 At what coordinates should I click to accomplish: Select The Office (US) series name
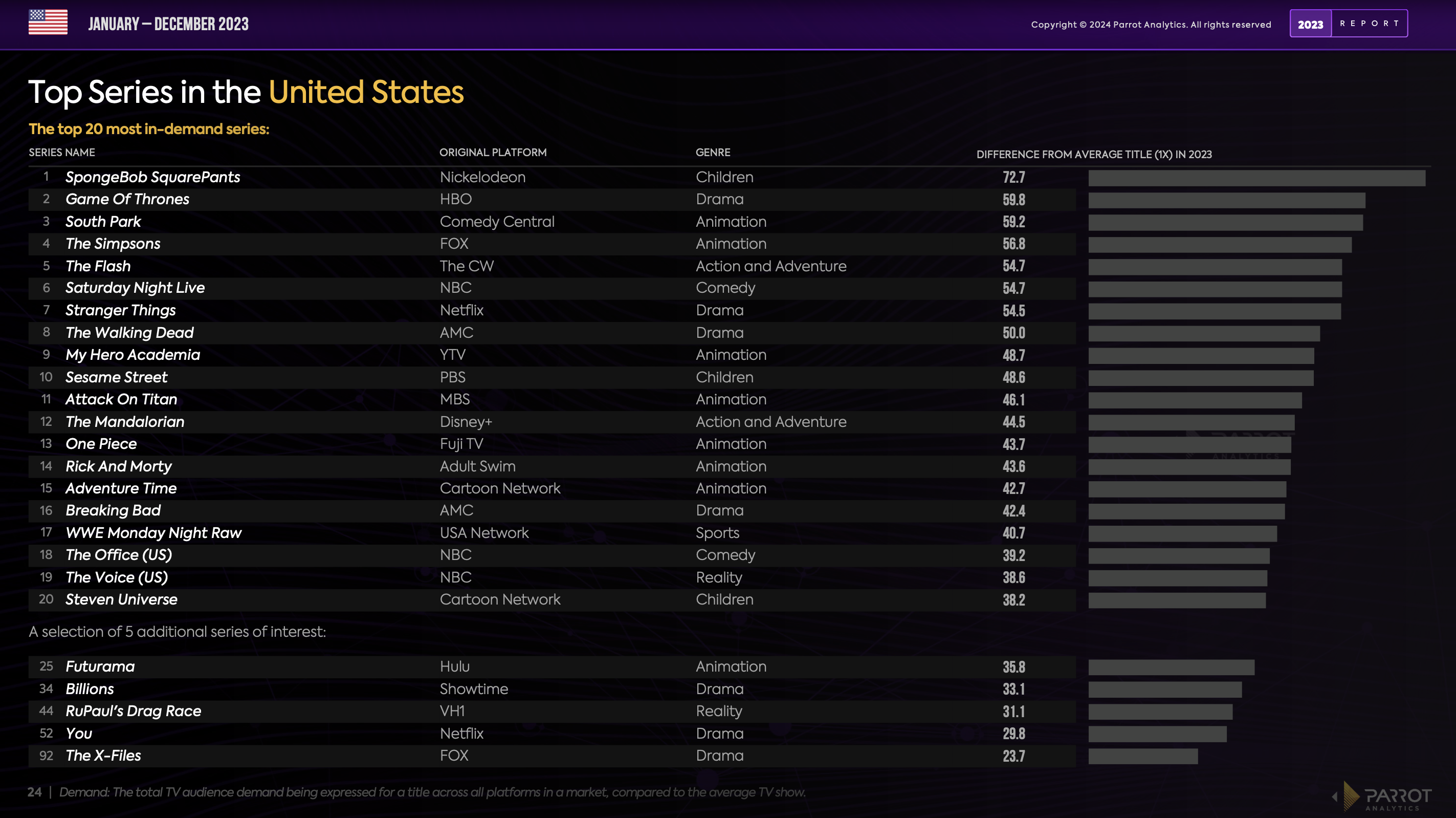[x=119, y=555]
